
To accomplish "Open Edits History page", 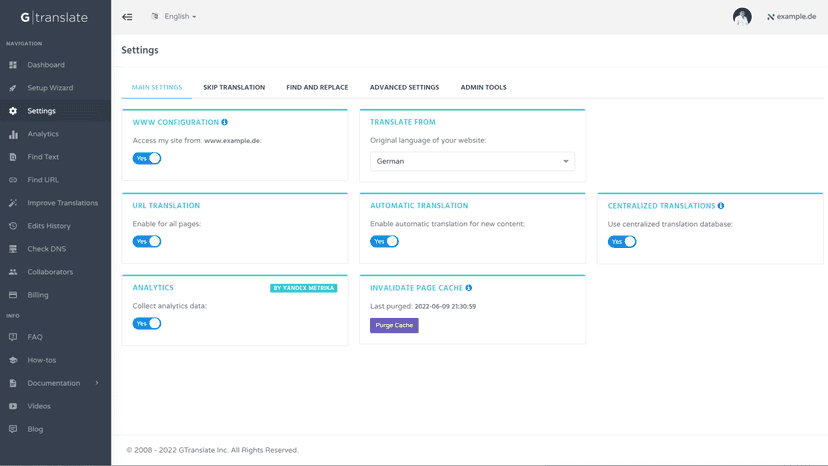I will click(49, 226).
